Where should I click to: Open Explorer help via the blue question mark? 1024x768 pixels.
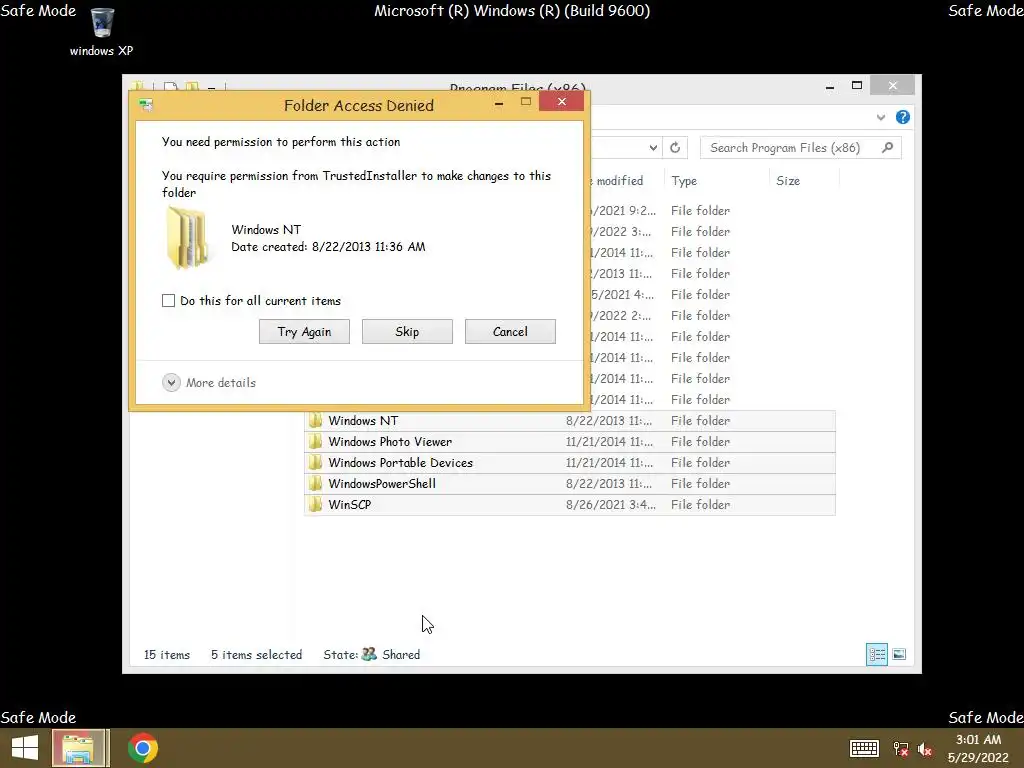coord(903,117)
